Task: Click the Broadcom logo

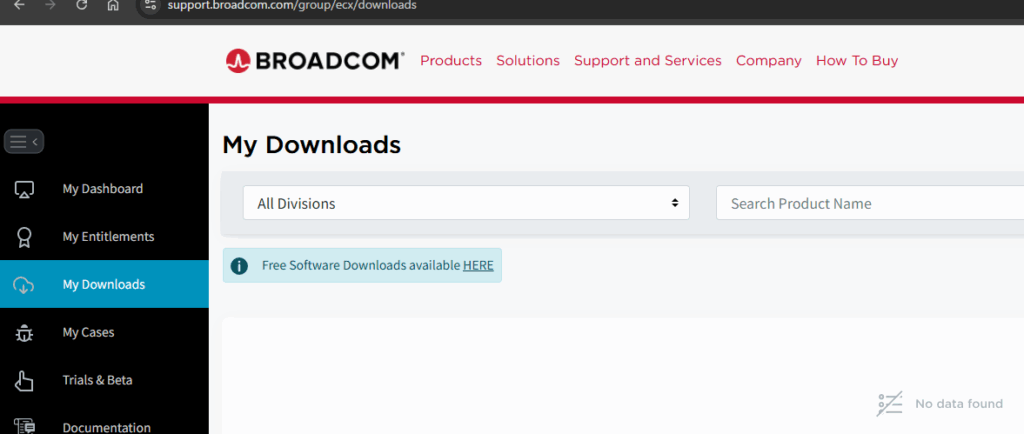Action: (x=315, y=61)
